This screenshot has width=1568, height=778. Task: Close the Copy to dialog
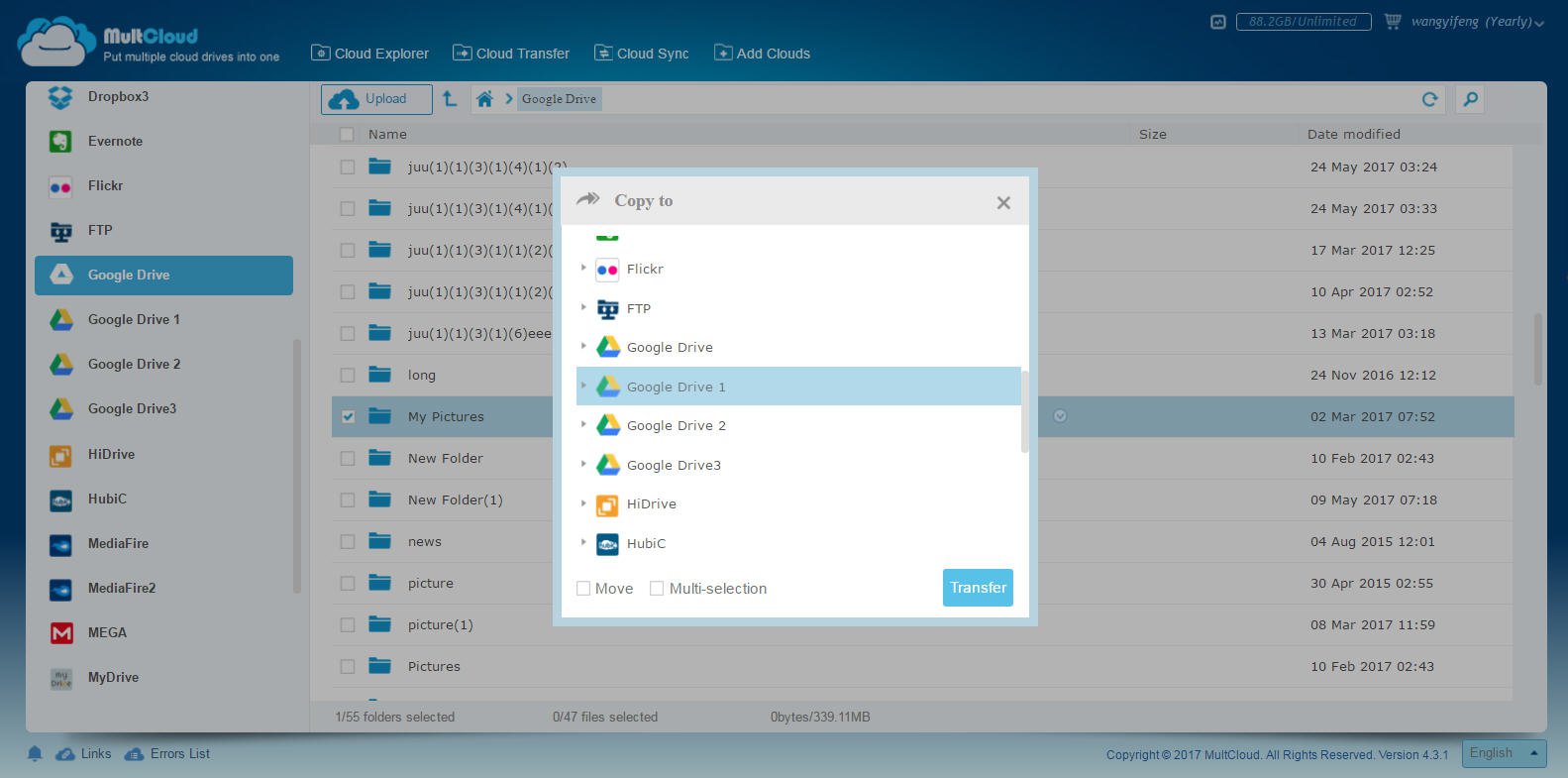[1003, 203]
